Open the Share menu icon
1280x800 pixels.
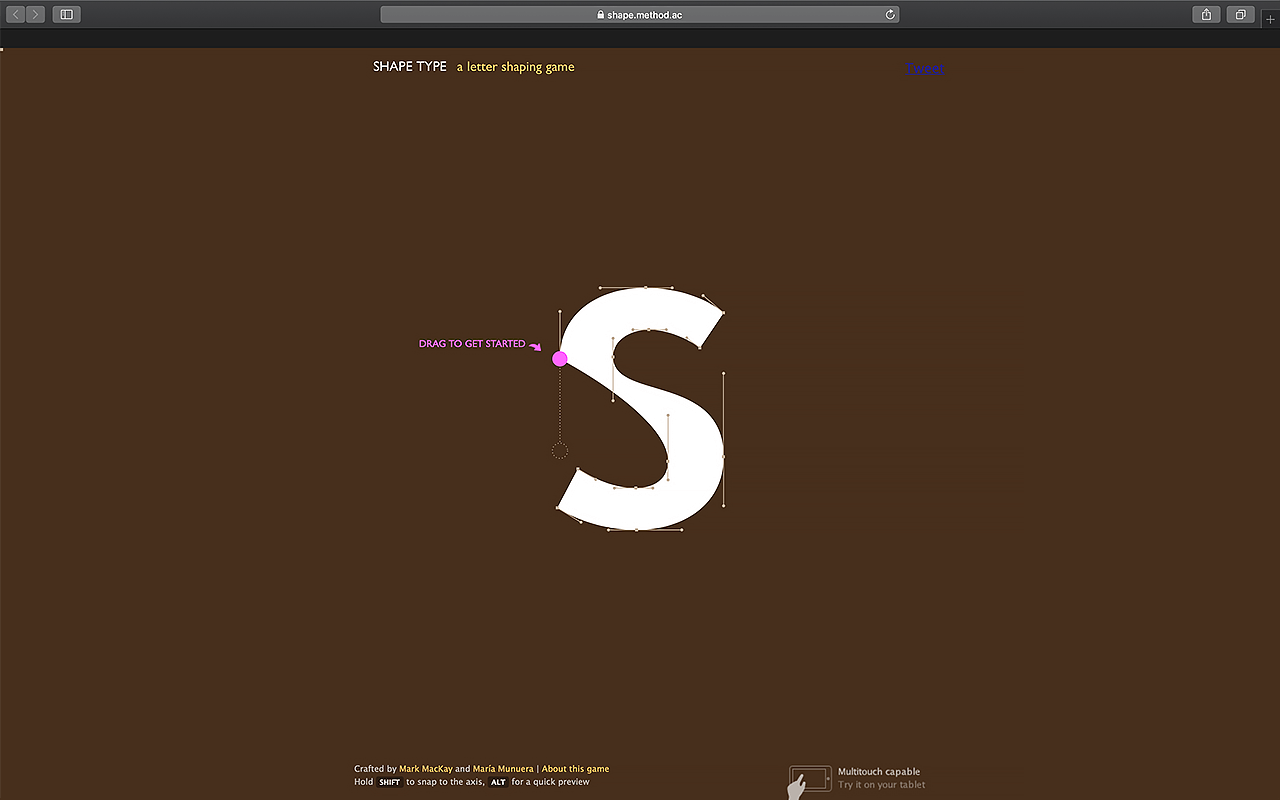[1206, 15]
